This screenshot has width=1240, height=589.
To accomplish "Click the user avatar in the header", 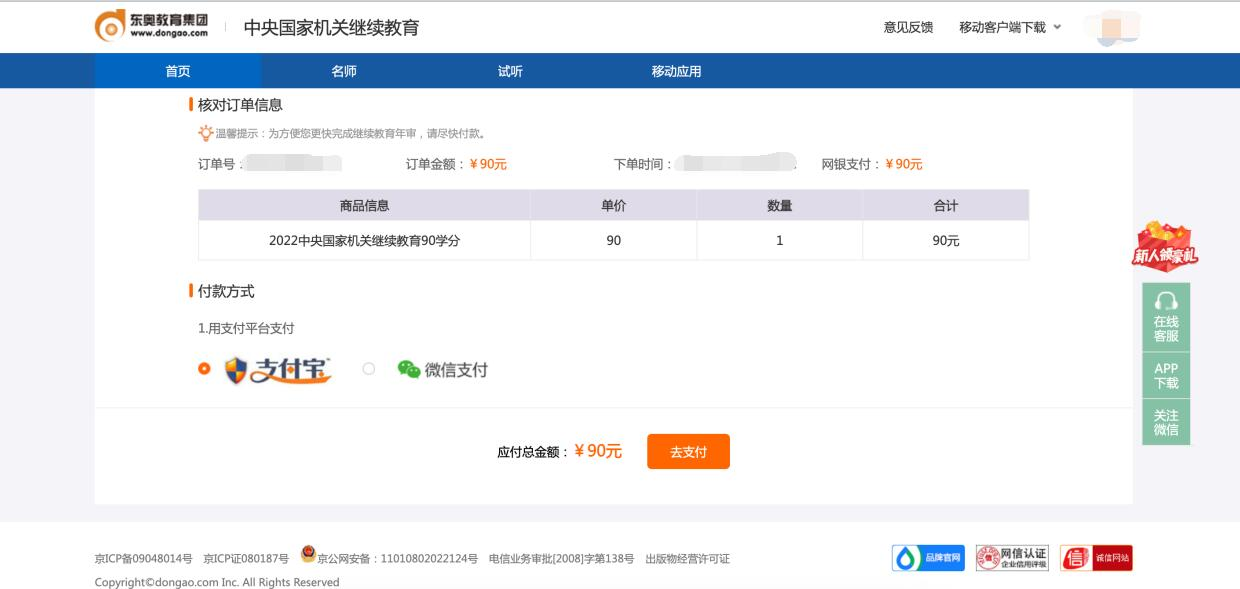I will (1112, 28).
